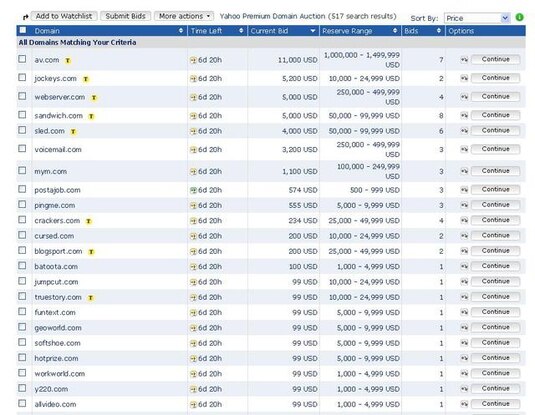Image resolution: width=535 pixels, height=415 pixels.
Task: Check the box for jockeys.com
Action: 22,77
